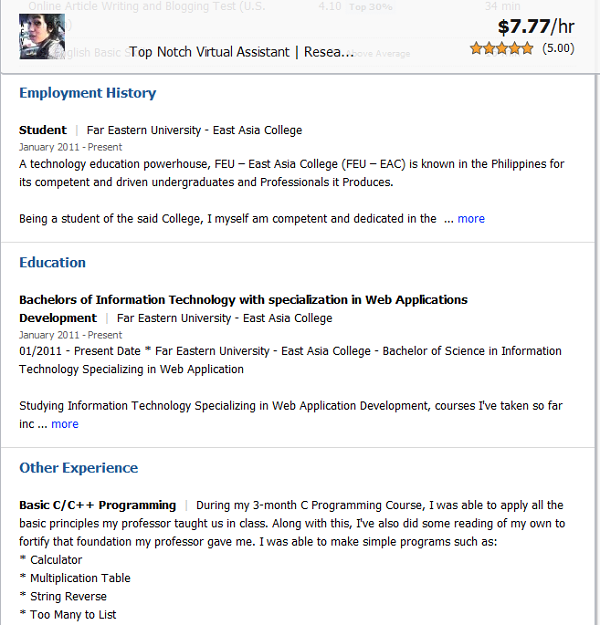Click the String Reverse list item
The height and width of the screenshot is (625, 600).
point(69,597)
